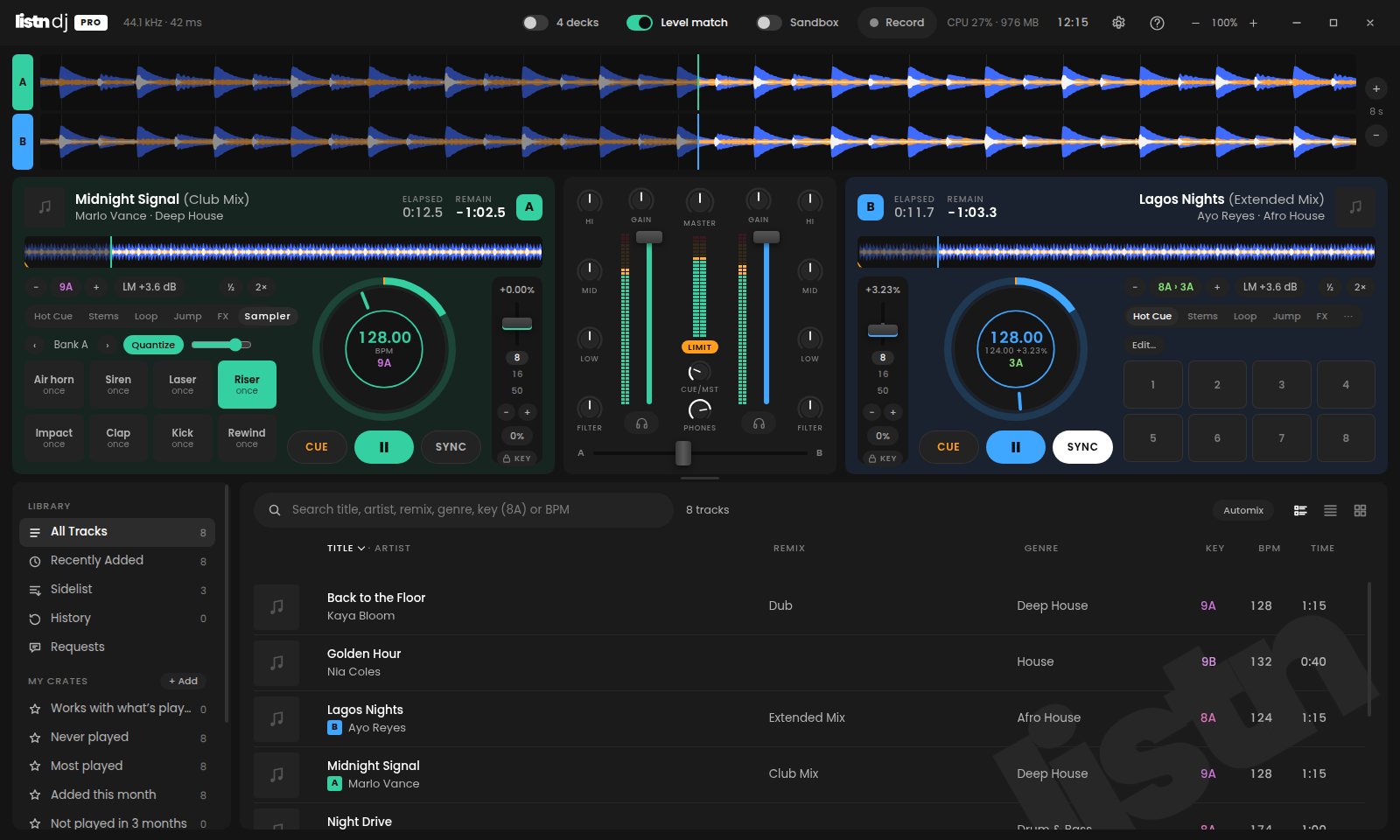Toggle headphone cue for deck B channel
This screenshot has width=1400, height=840.
[x=759, y=423]
